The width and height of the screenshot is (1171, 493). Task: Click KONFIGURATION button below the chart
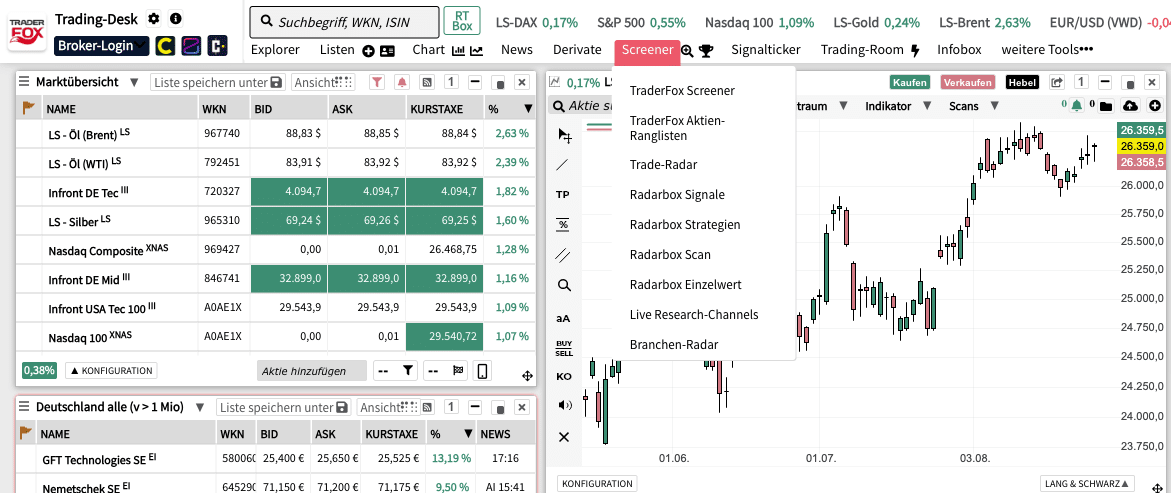point(597,483)
